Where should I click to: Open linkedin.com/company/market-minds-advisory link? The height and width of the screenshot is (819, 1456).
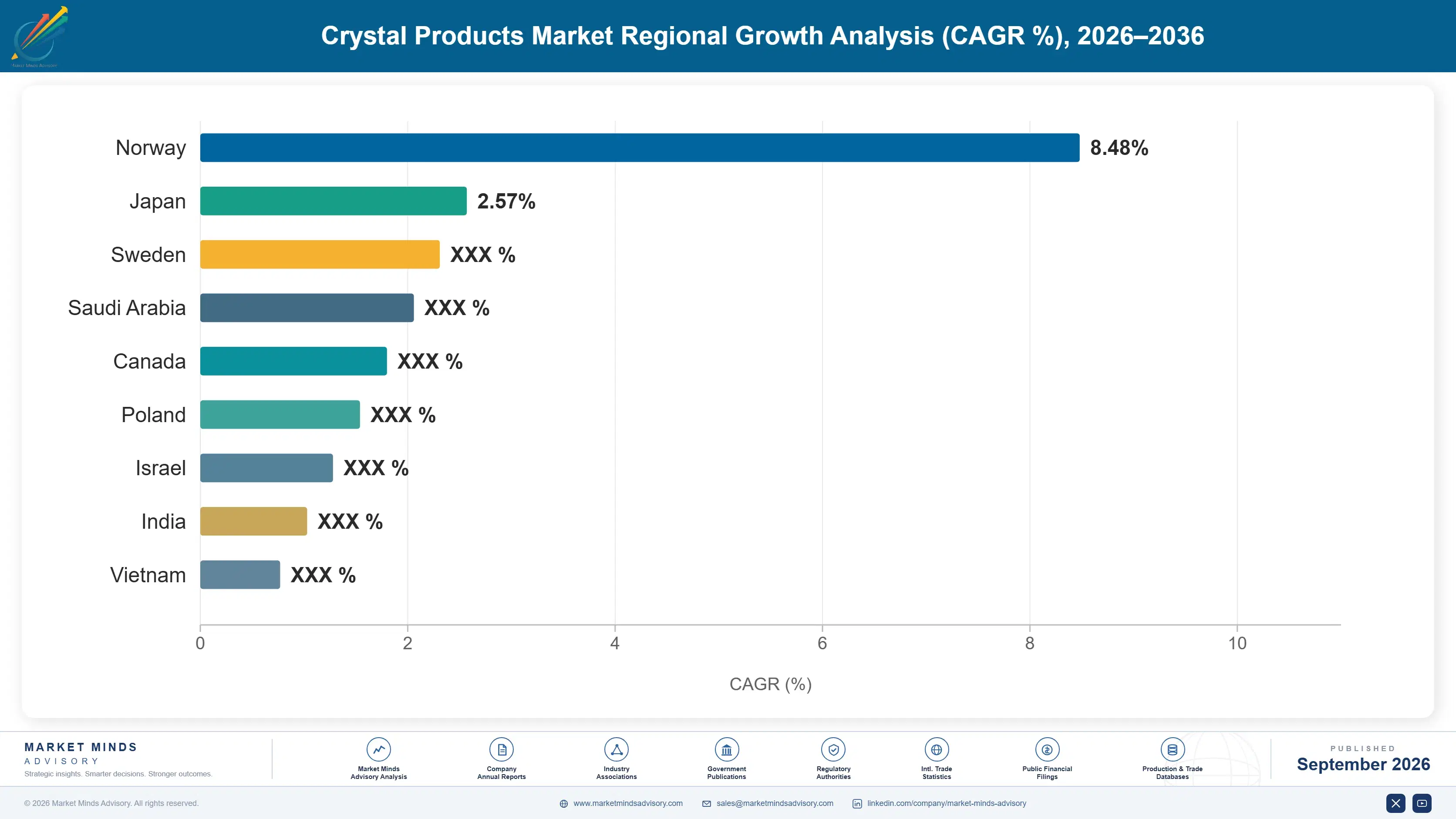947,803
